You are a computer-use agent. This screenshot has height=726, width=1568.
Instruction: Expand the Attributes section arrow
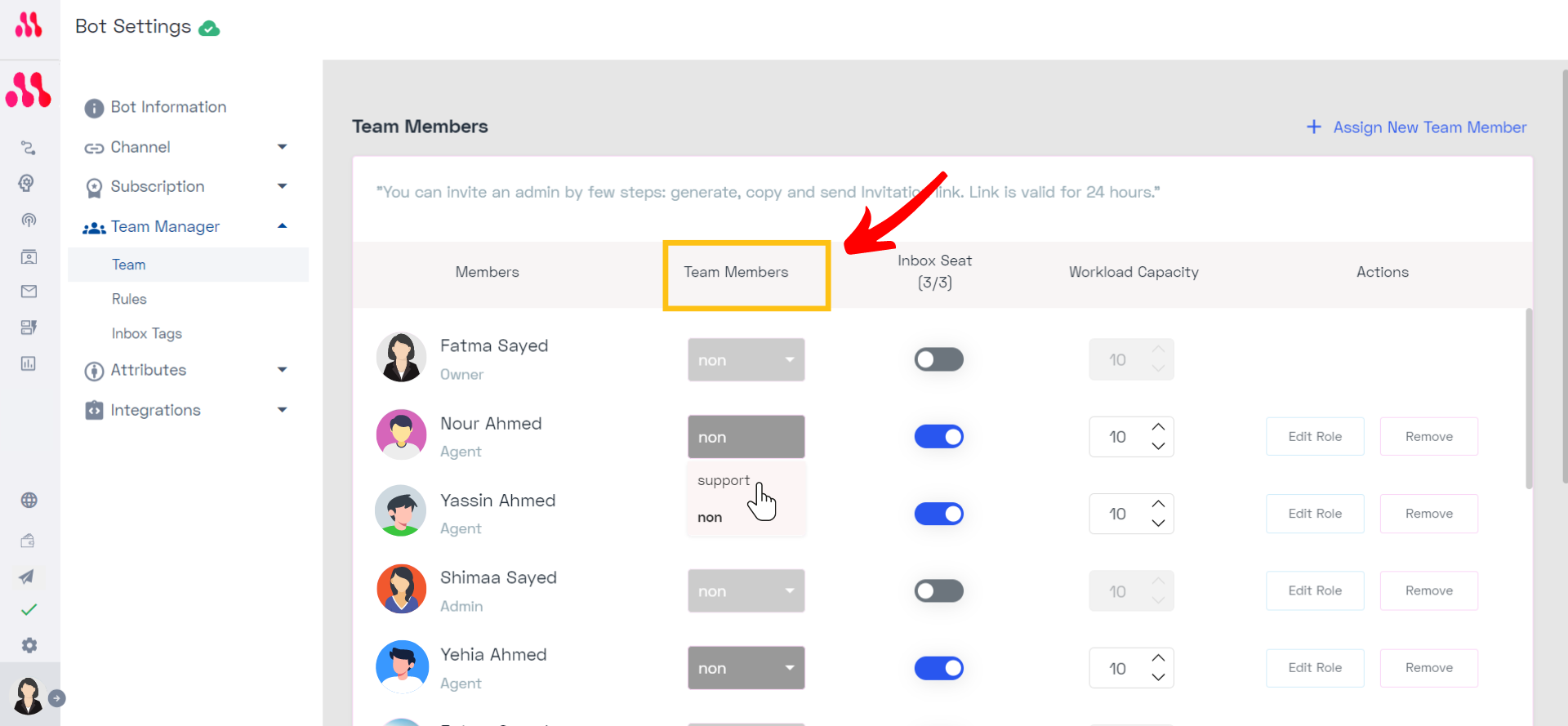pos(283,370)
